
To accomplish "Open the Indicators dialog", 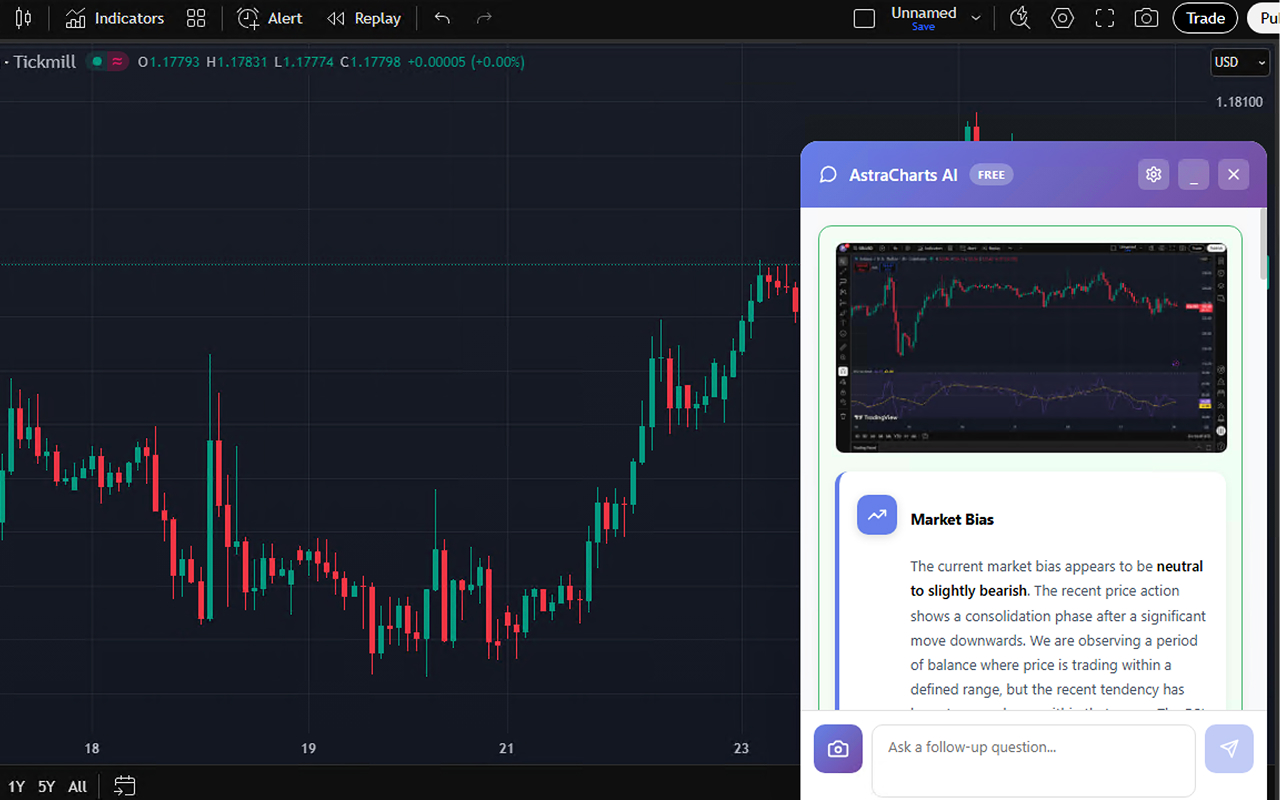I will coord(115,18).
